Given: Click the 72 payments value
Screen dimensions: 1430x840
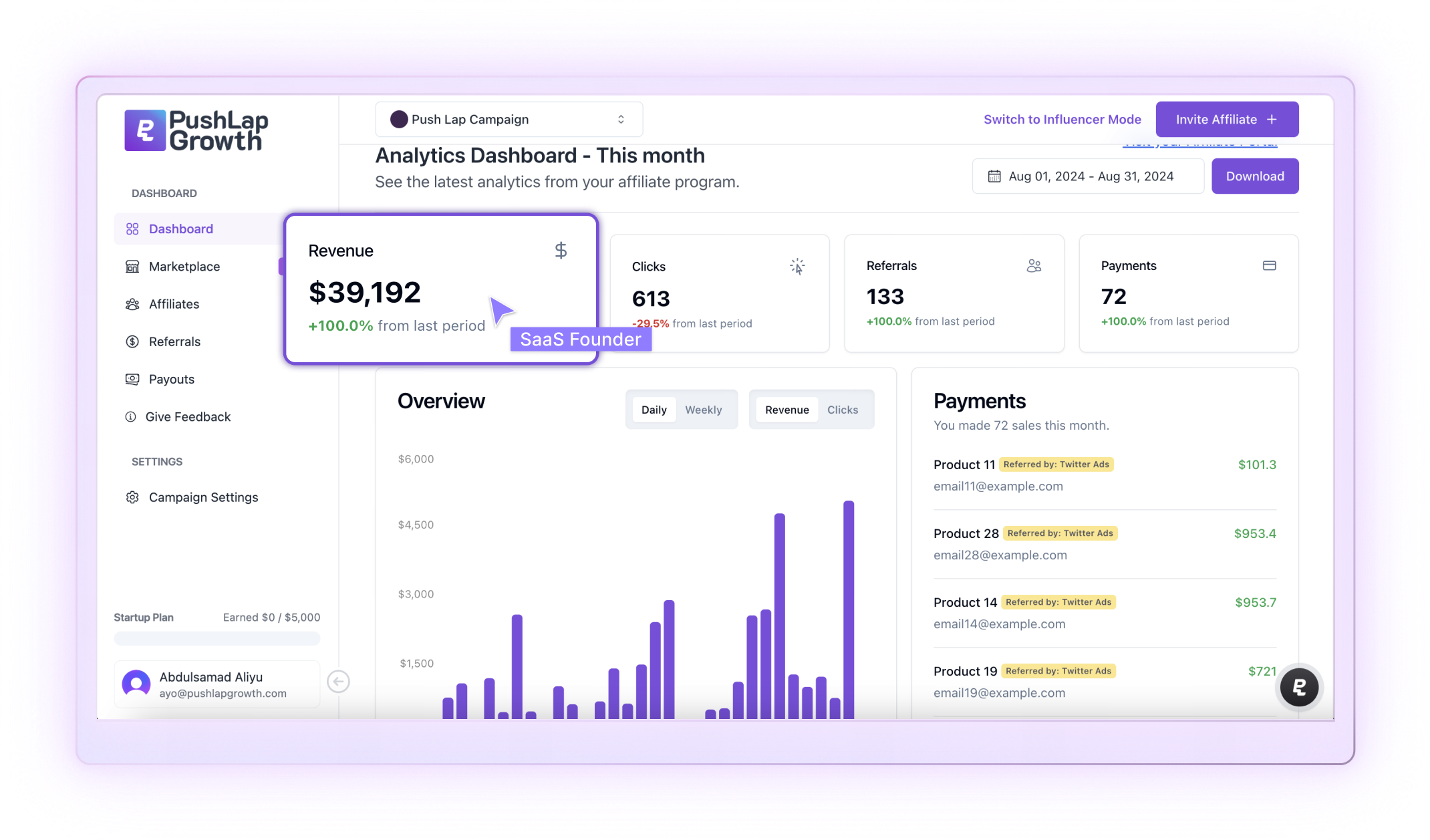Looking at the screenshot, I should tap(1114, 296).
